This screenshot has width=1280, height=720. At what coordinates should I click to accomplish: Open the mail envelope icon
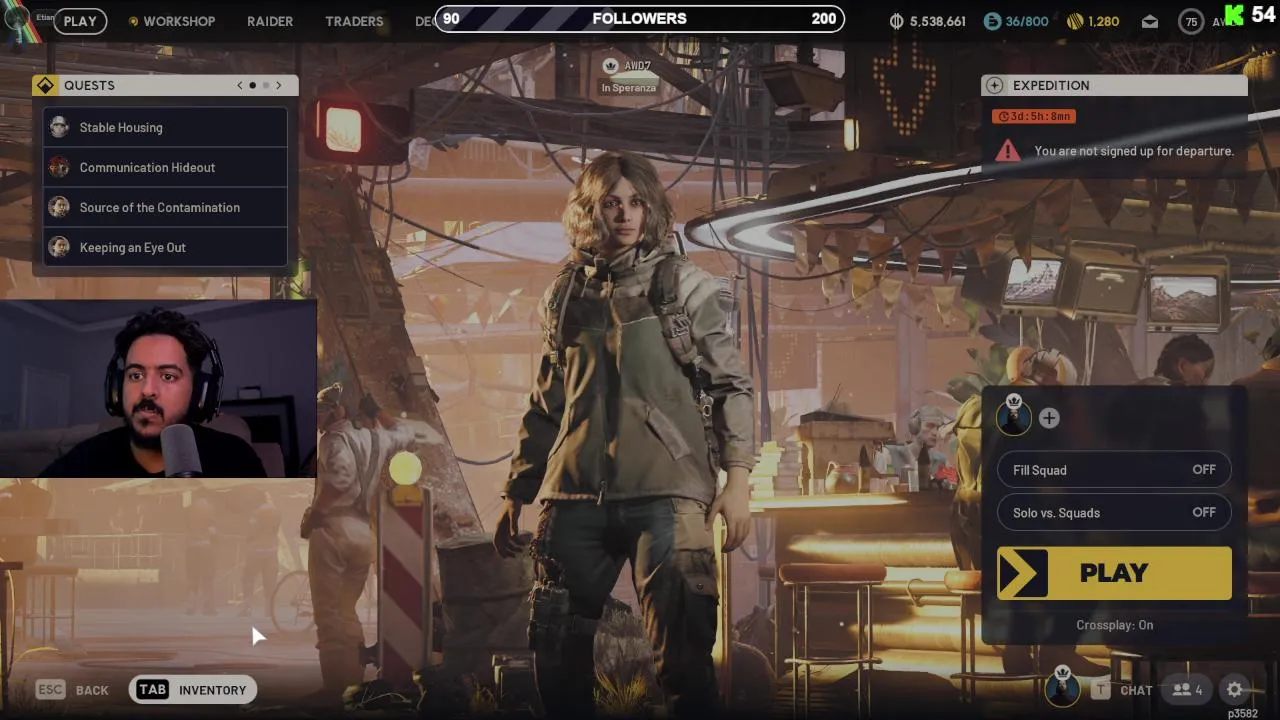[1149, 21]
